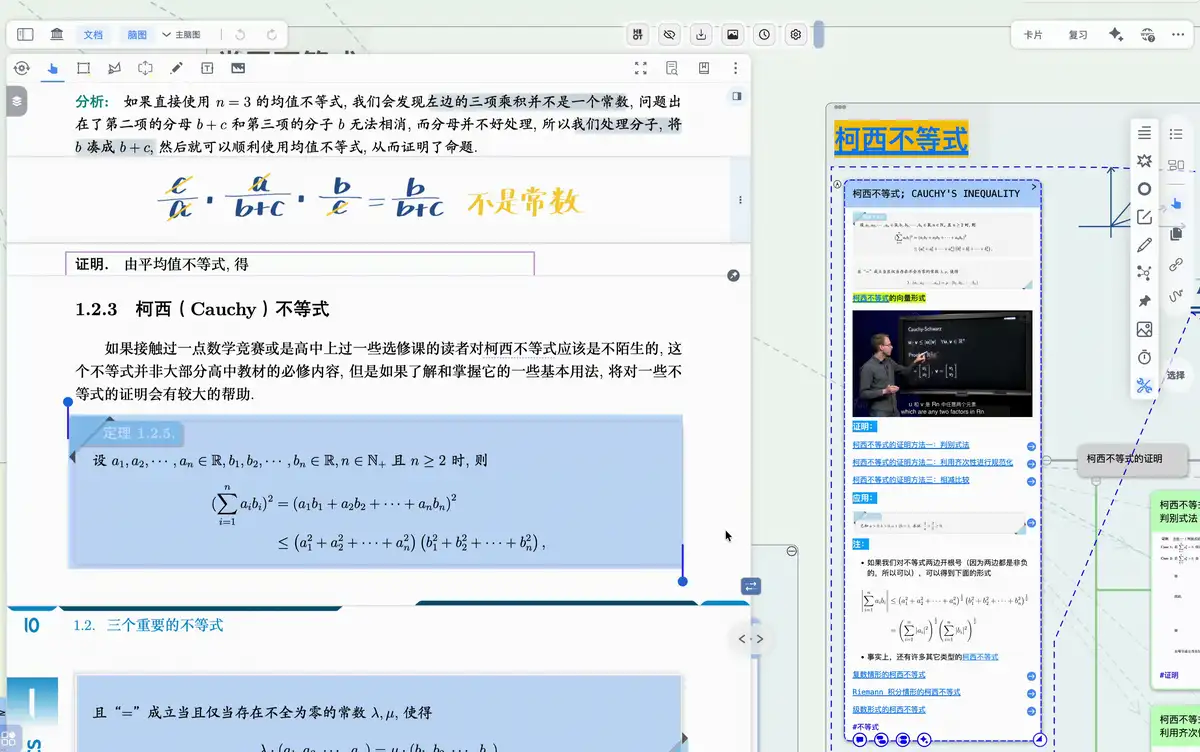Enter full screen document view
1200x752 pixels.
[641, 68]
